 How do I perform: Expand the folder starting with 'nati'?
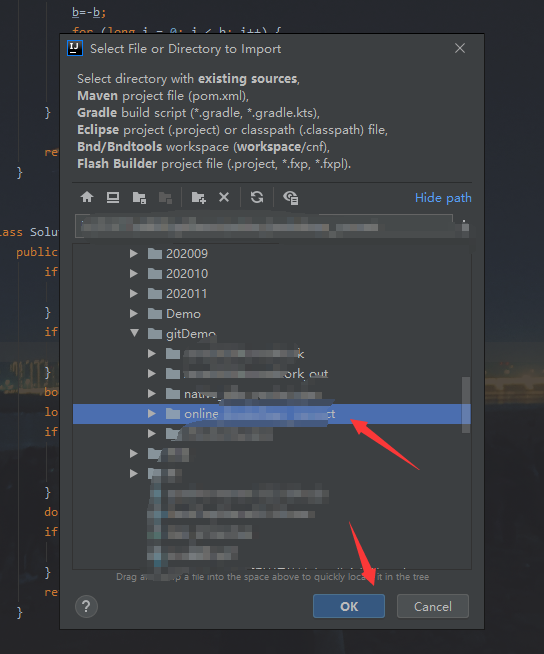tap(152, 393)
